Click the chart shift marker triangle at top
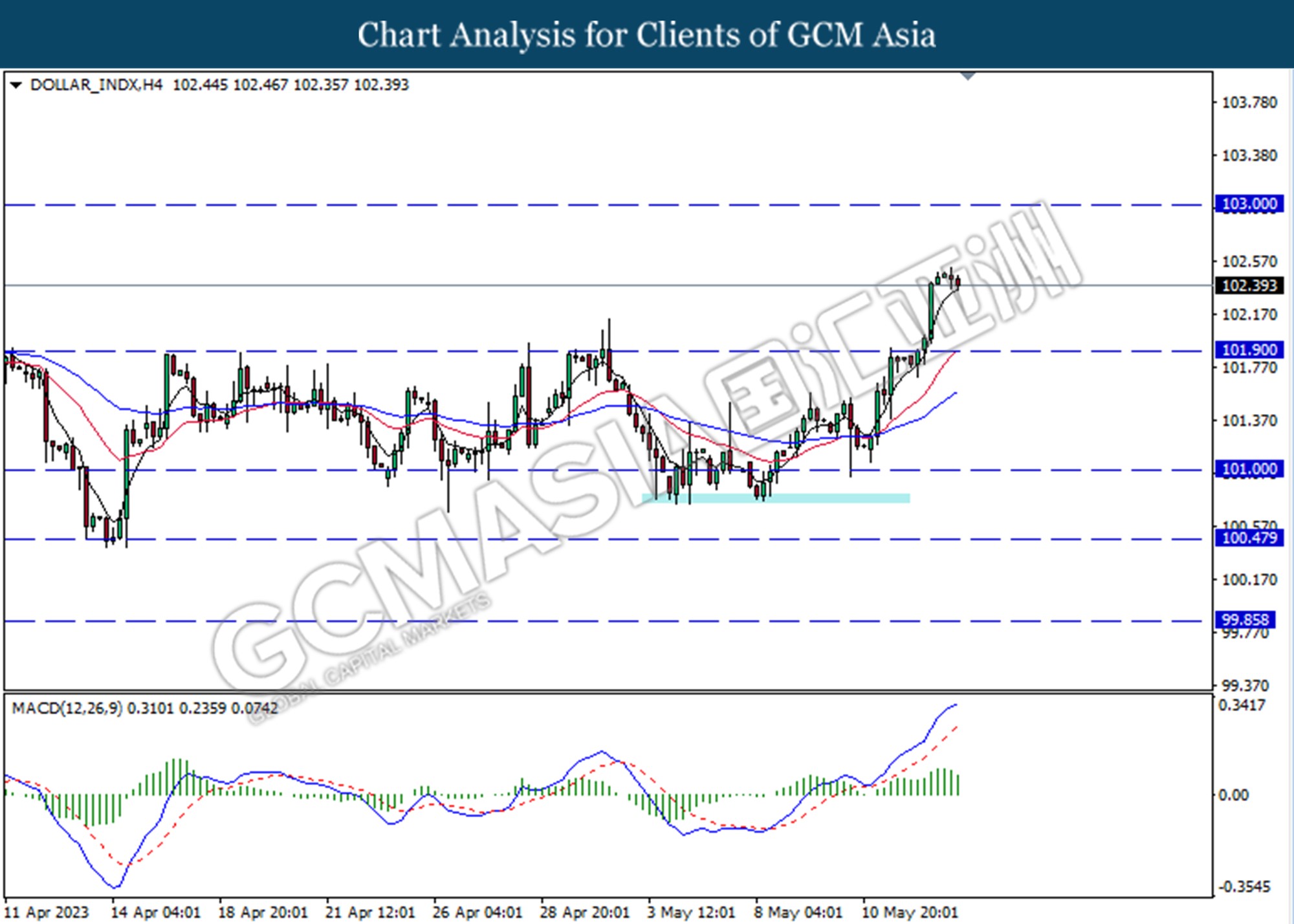The image size is (1294, 924). point(968,76)
